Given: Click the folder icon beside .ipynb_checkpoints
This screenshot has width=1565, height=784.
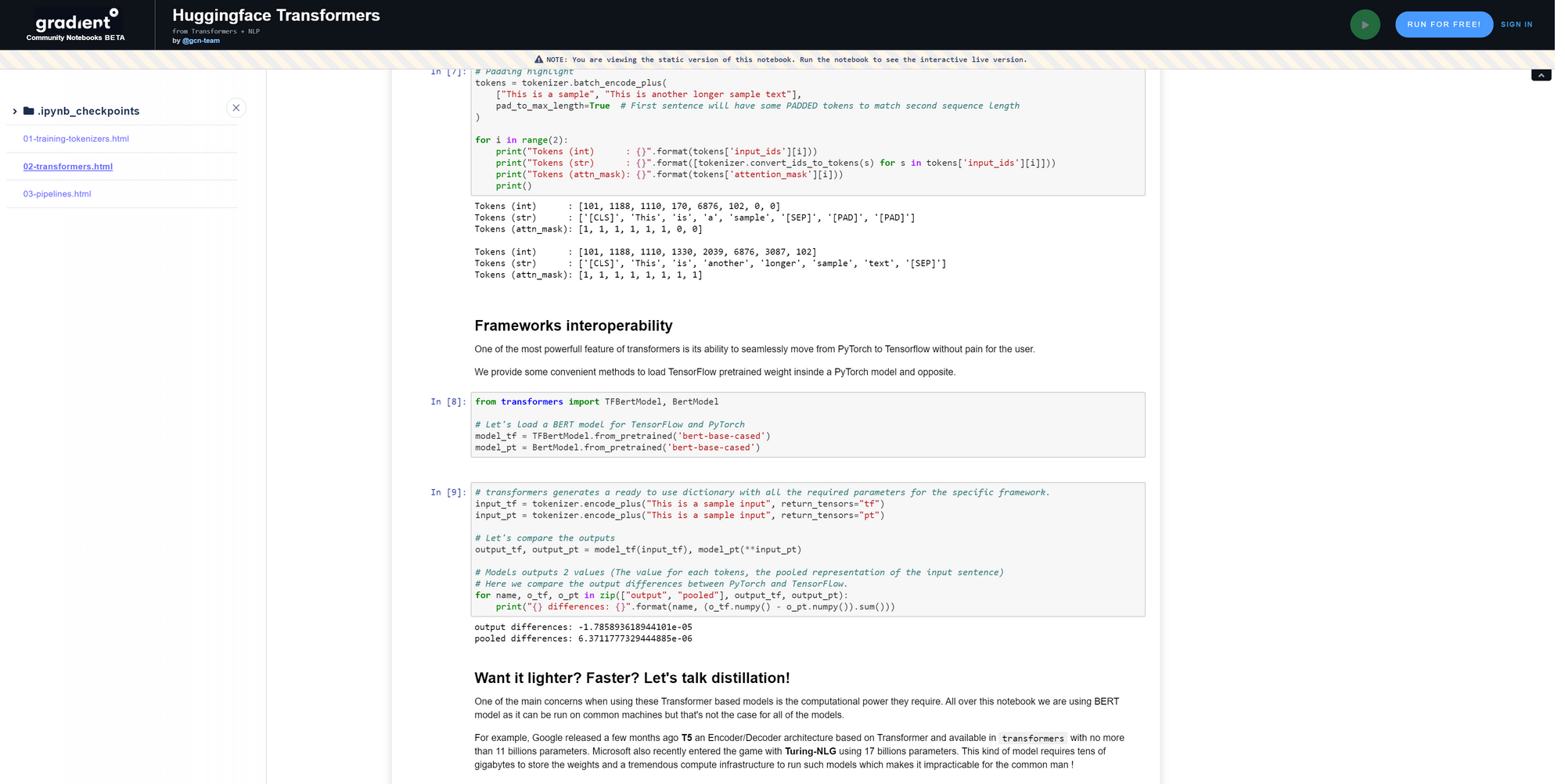Looking at the screenshot, I should [x=29, y=111].
